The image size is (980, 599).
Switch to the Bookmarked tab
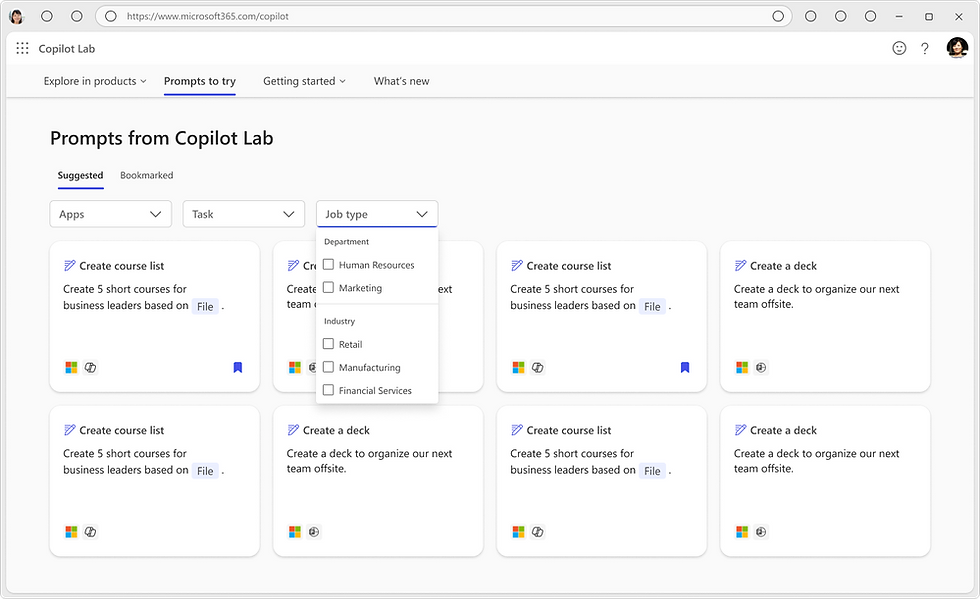tap(146, 175)
